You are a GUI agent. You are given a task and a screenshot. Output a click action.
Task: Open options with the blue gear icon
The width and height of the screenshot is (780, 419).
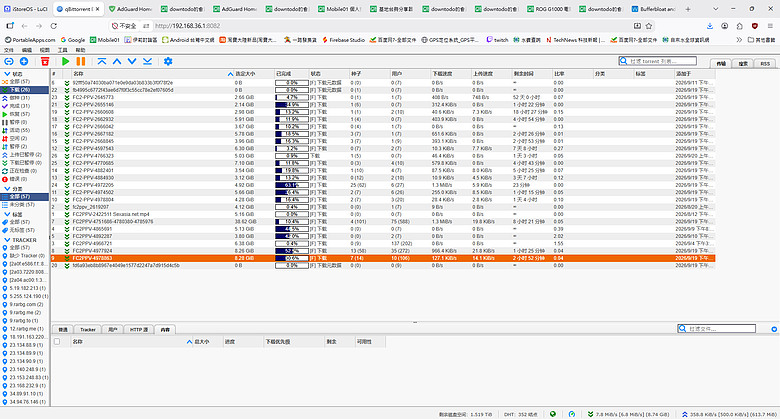[168, 61]
